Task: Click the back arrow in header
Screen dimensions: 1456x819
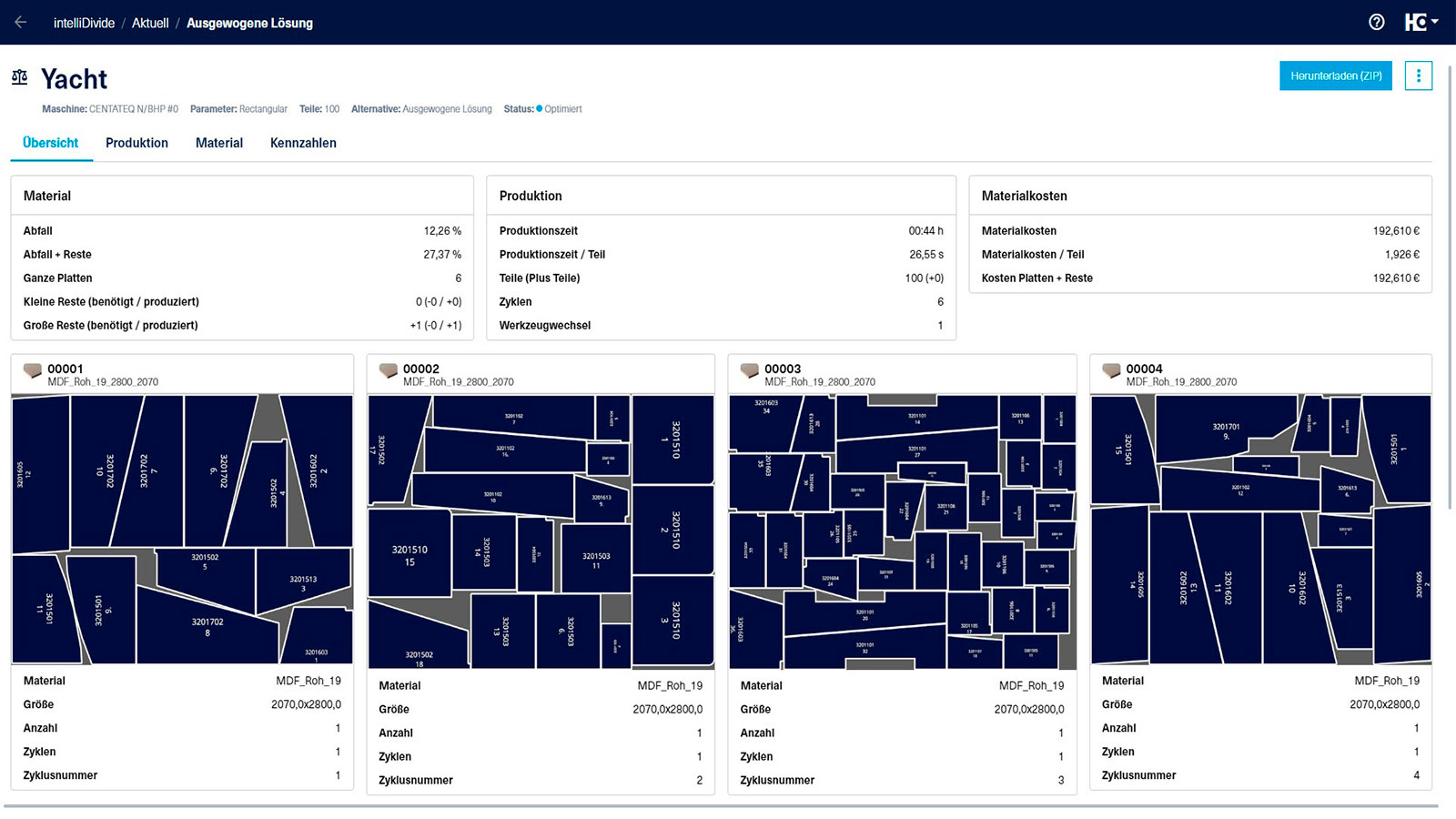Action: [x=20, y=23]
